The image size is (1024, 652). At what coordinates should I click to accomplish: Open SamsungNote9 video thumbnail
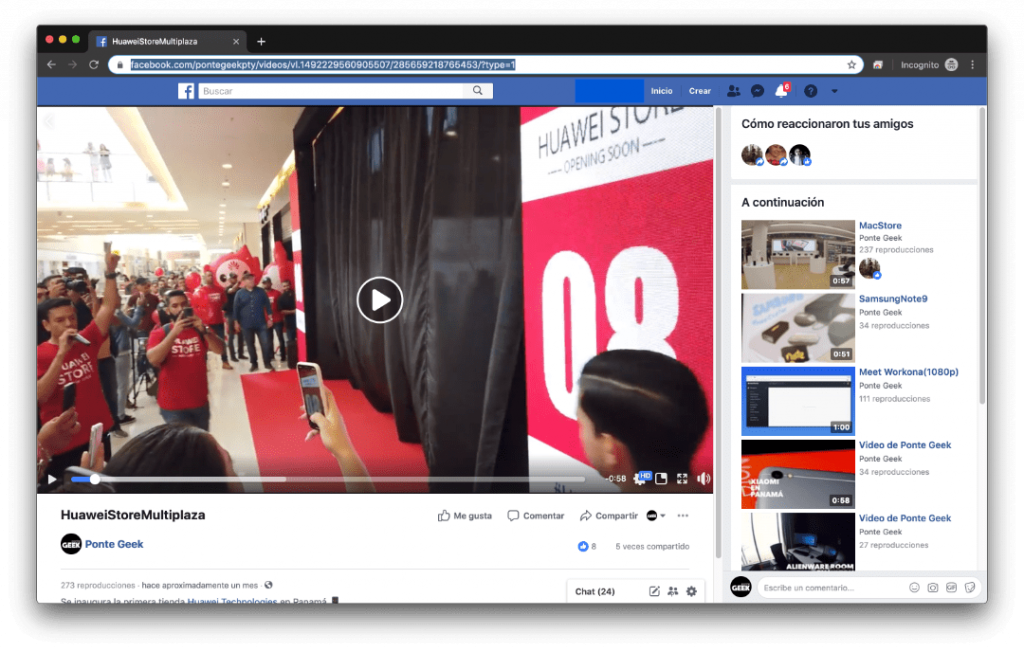(797, 327)
